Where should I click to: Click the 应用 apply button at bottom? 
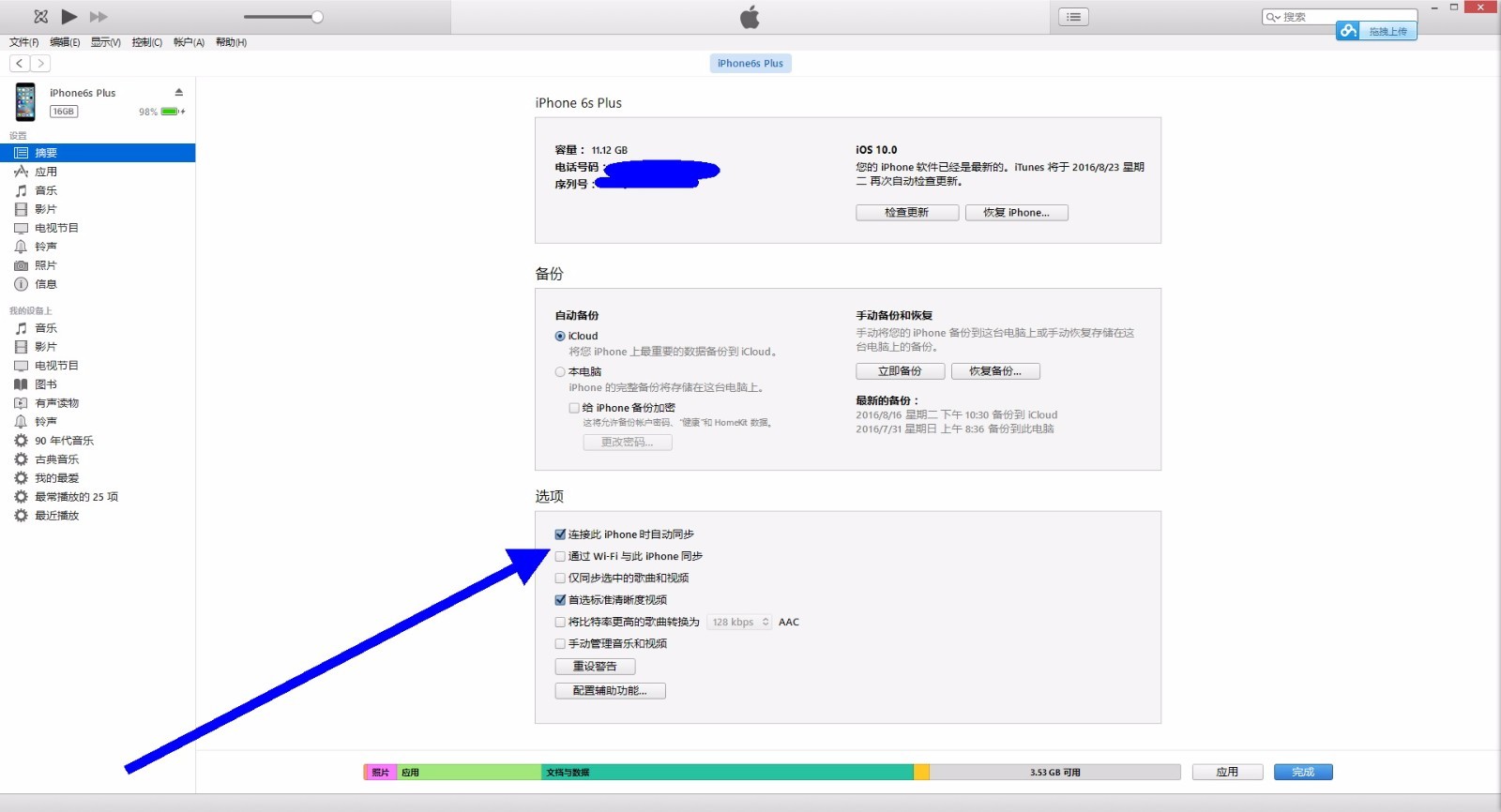pos(1227,773)
